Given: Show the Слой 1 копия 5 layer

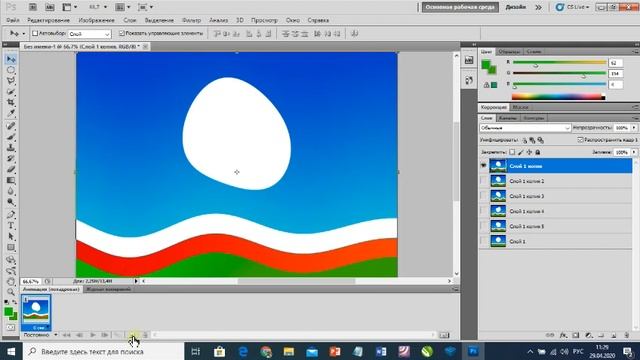Looking at the screenshot, I should (x=484, y=226).
